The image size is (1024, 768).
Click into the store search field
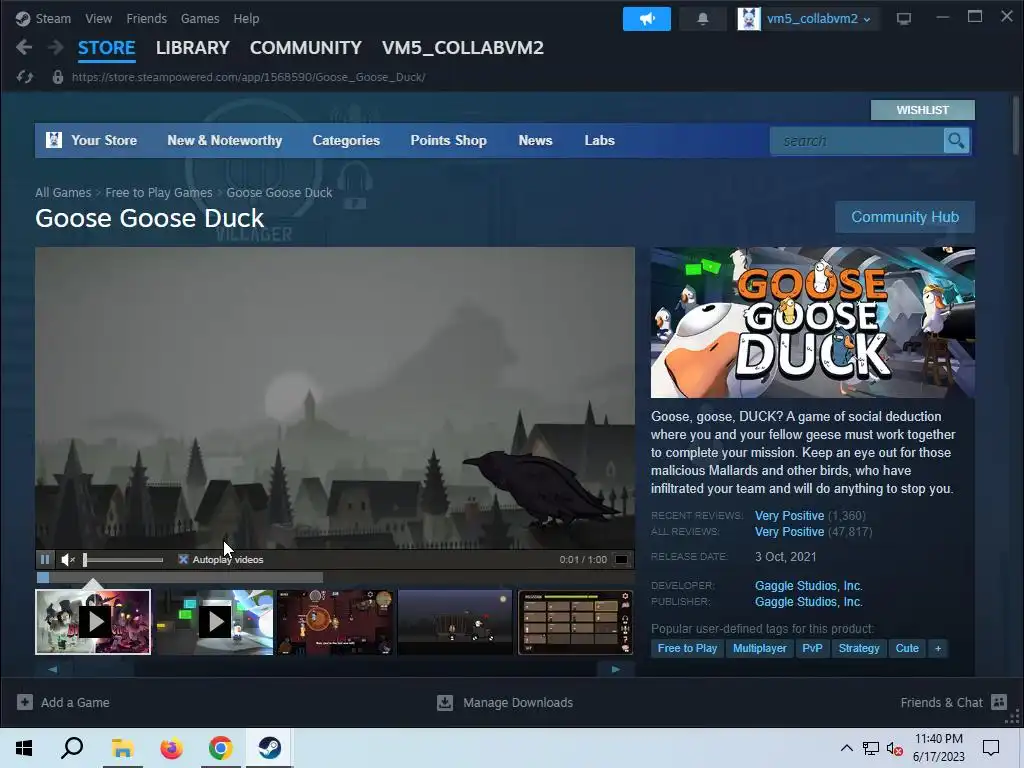click(x=857, y=140)
